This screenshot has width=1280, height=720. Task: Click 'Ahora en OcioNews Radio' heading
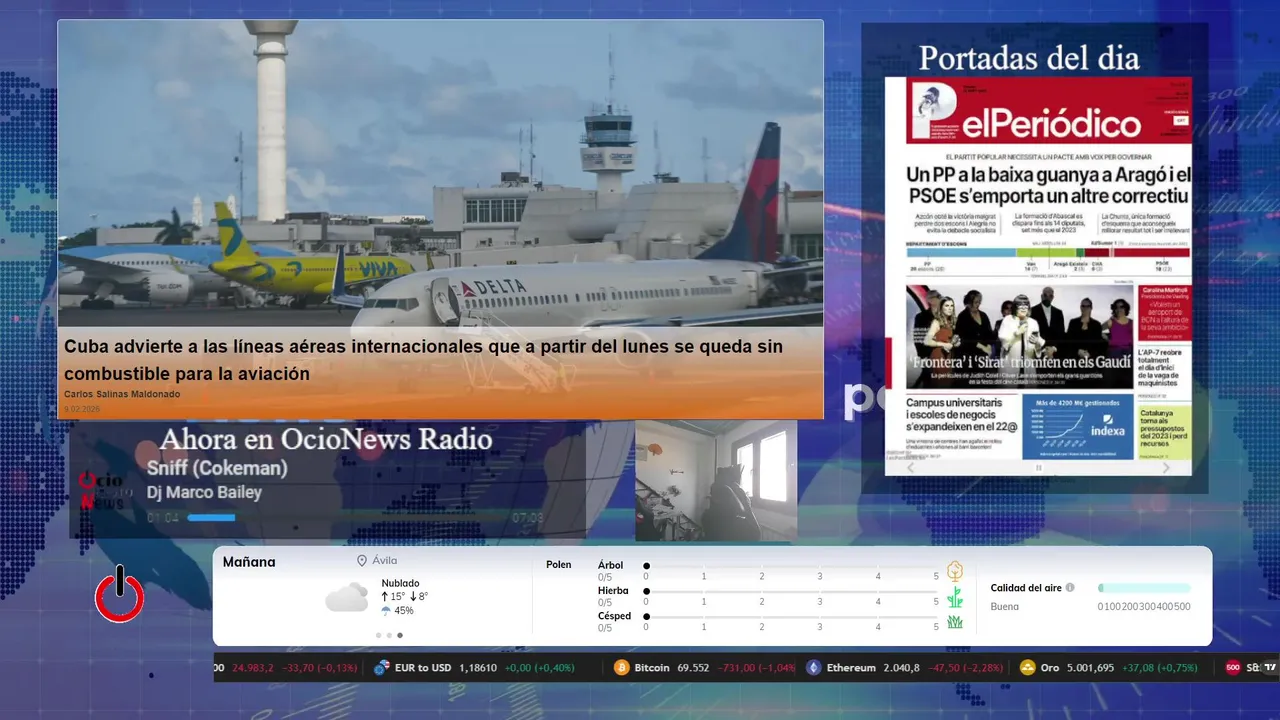click(x=326, y=439)
